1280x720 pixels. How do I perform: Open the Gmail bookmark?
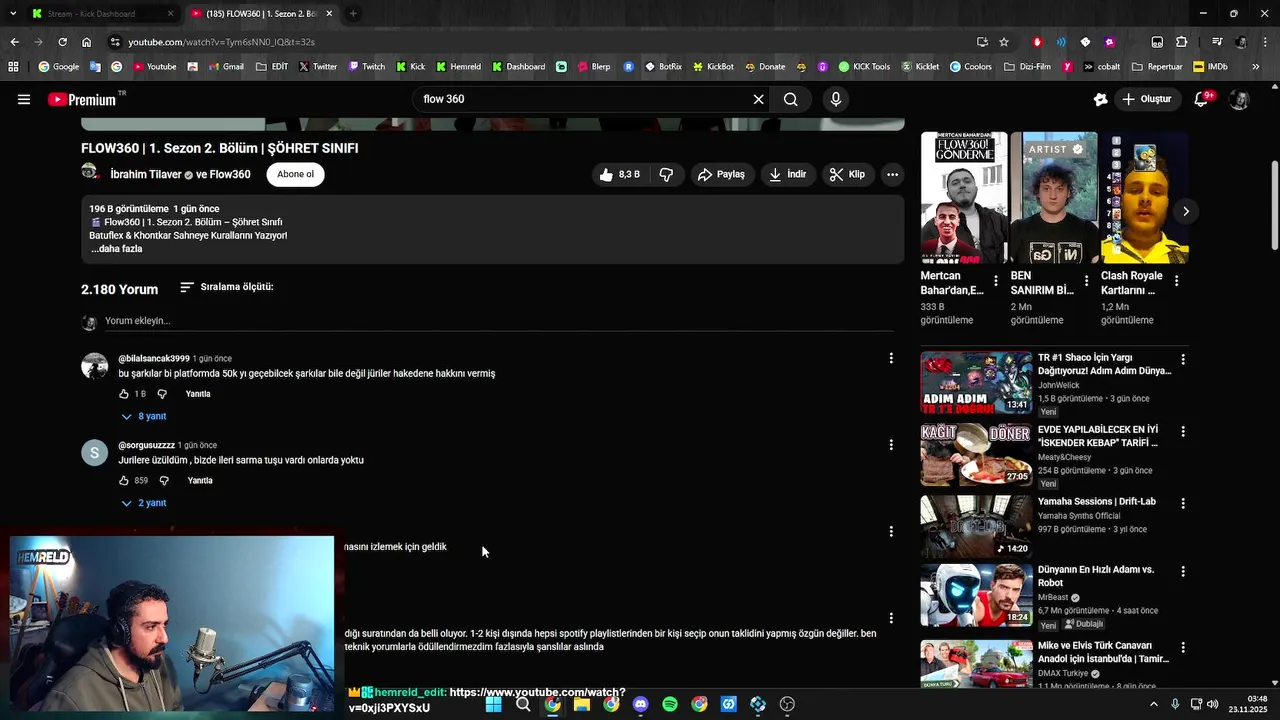(225, 67)
